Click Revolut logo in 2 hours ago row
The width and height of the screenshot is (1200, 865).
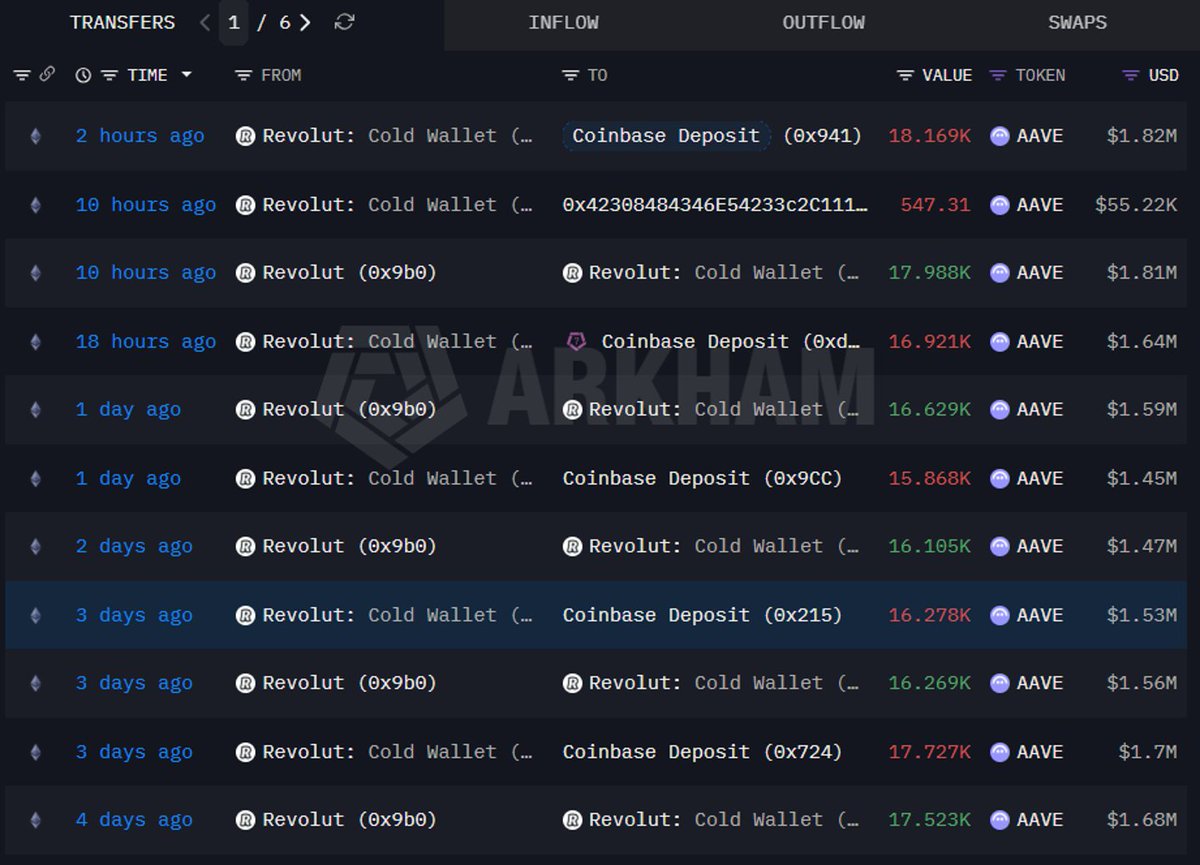pyautogui.click(x=245, y=136)
